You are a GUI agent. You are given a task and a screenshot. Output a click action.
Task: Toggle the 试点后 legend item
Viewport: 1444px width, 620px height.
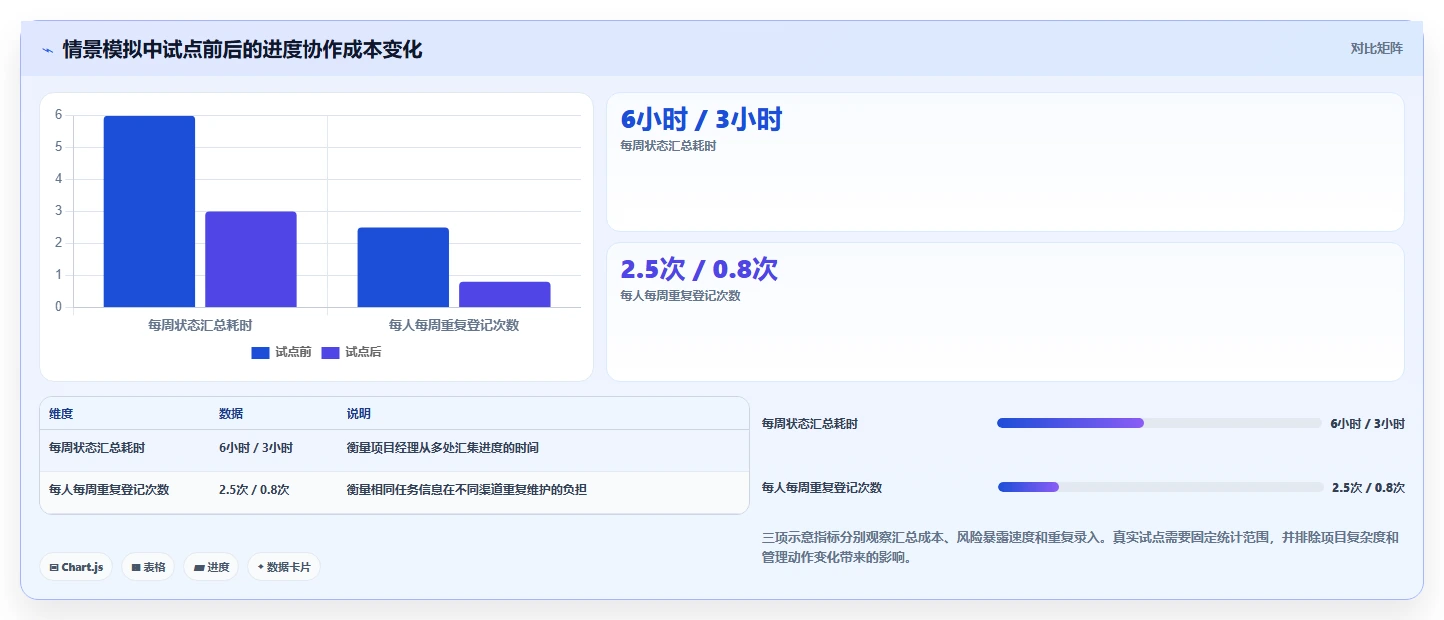pyautogui.click(x=351, y=352)
